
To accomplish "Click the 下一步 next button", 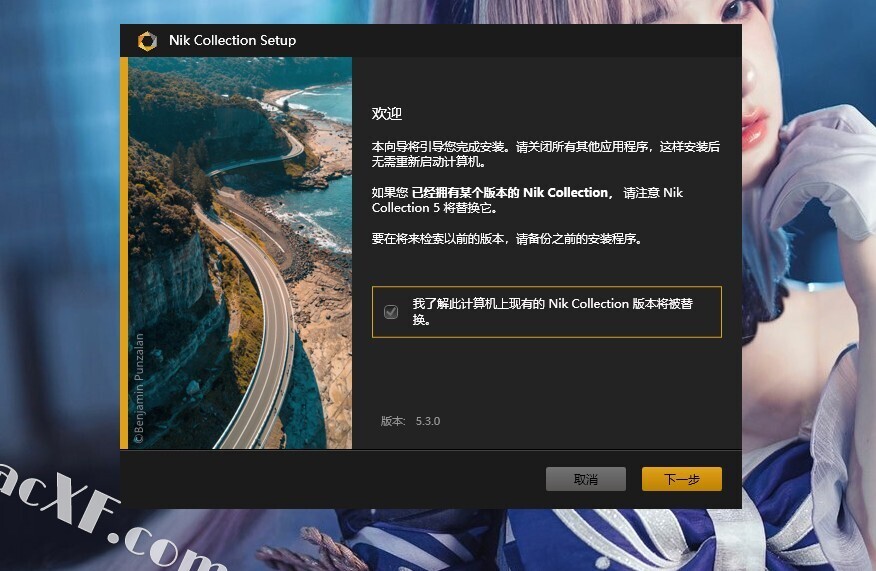I will point(682,479).
